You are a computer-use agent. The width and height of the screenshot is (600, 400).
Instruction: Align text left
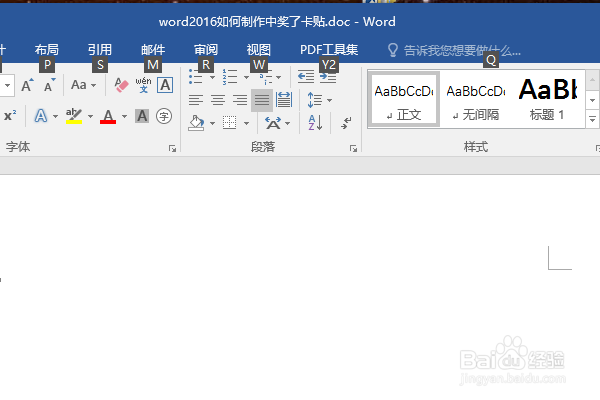tap(196, 100)
